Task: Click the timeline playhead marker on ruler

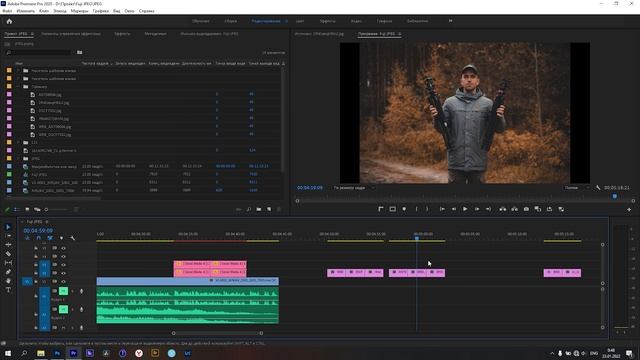Action: 417,238
